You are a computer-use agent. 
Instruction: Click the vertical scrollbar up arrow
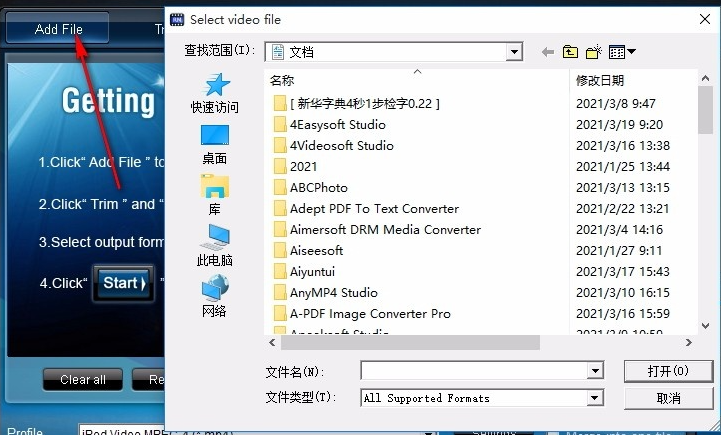pos(705,78)
